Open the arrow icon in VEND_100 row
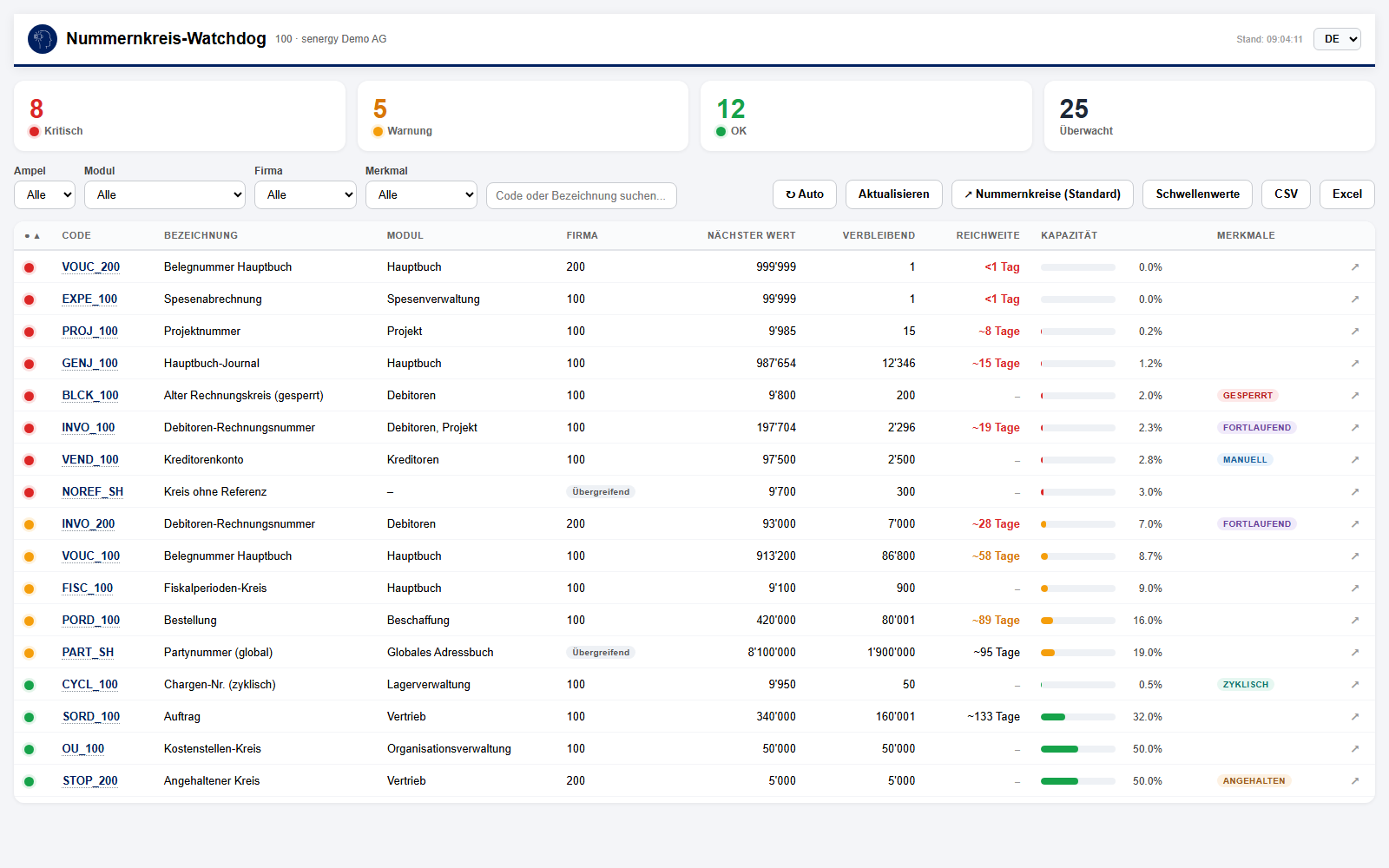 click(1354, 460)
